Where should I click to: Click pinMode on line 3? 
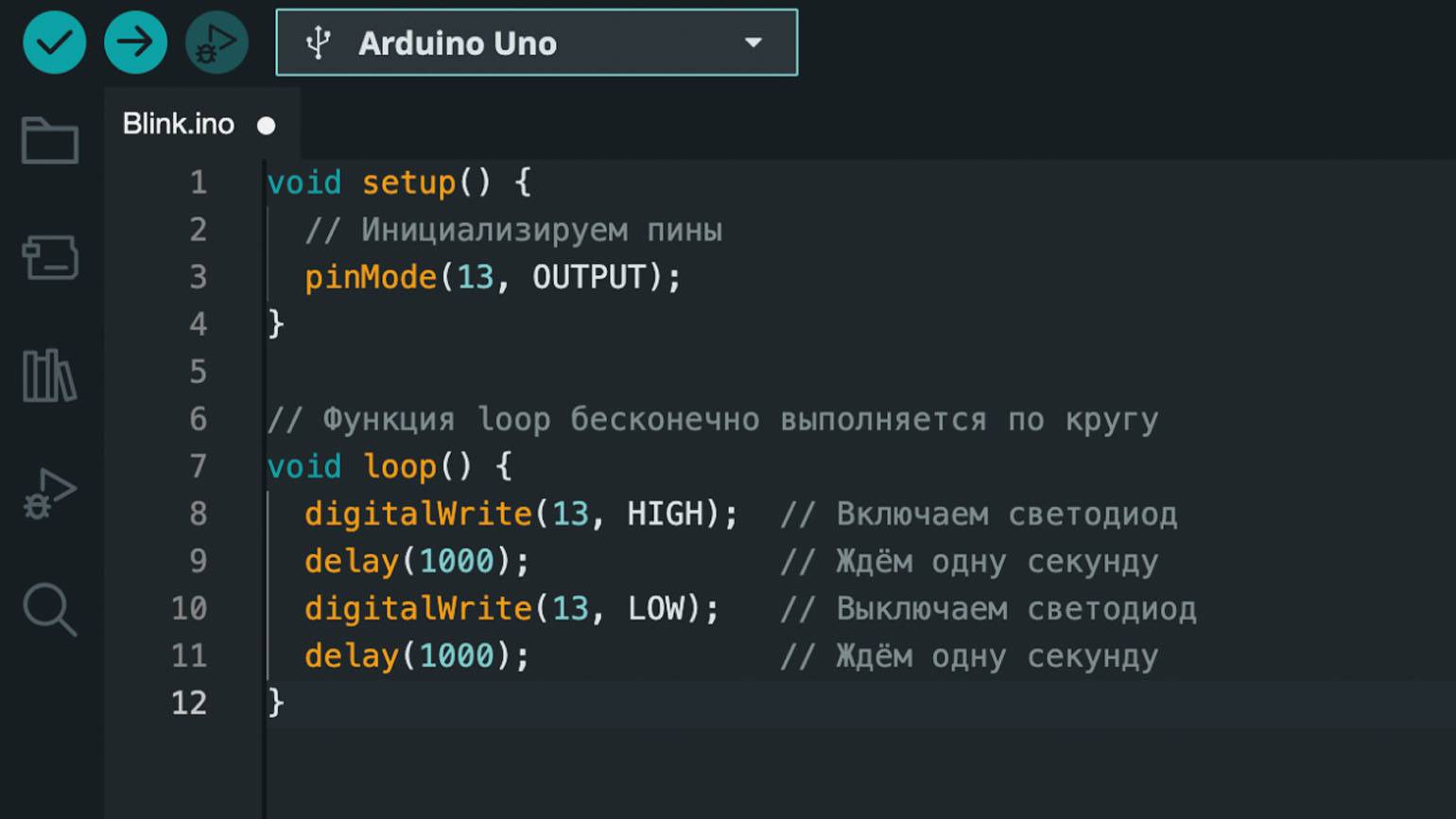pos(371,277)
